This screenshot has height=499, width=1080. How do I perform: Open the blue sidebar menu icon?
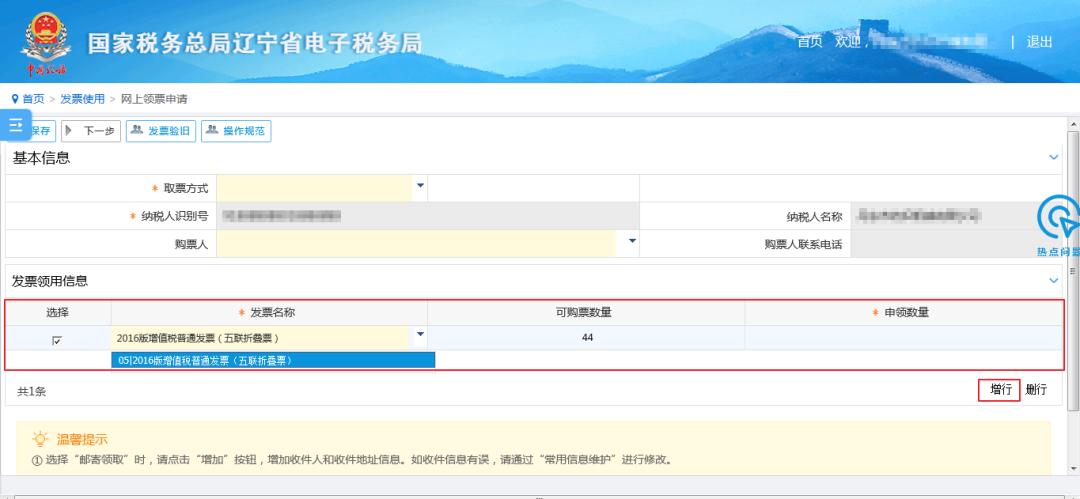click(16, 125)
